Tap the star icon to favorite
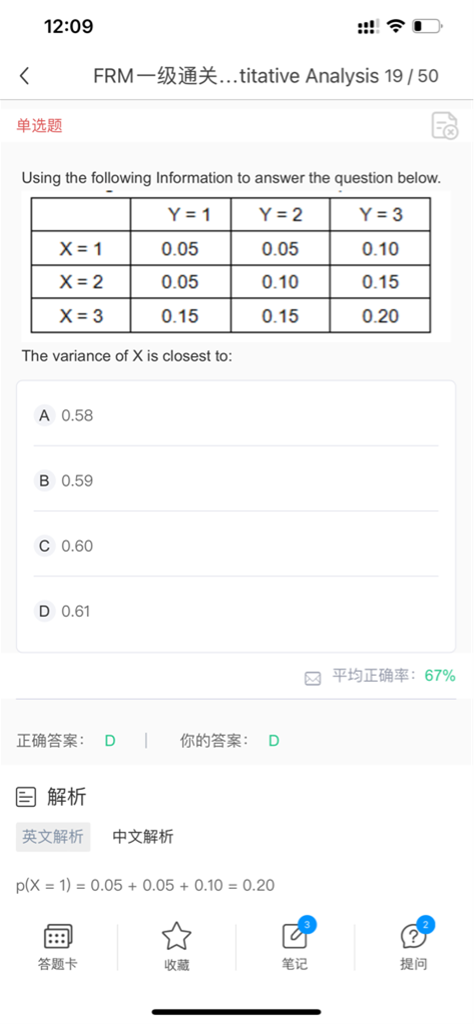474x1024 pixels. (176, 936)
